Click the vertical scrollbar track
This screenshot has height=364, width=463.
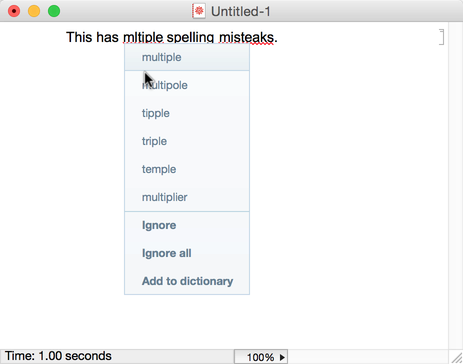456,185
